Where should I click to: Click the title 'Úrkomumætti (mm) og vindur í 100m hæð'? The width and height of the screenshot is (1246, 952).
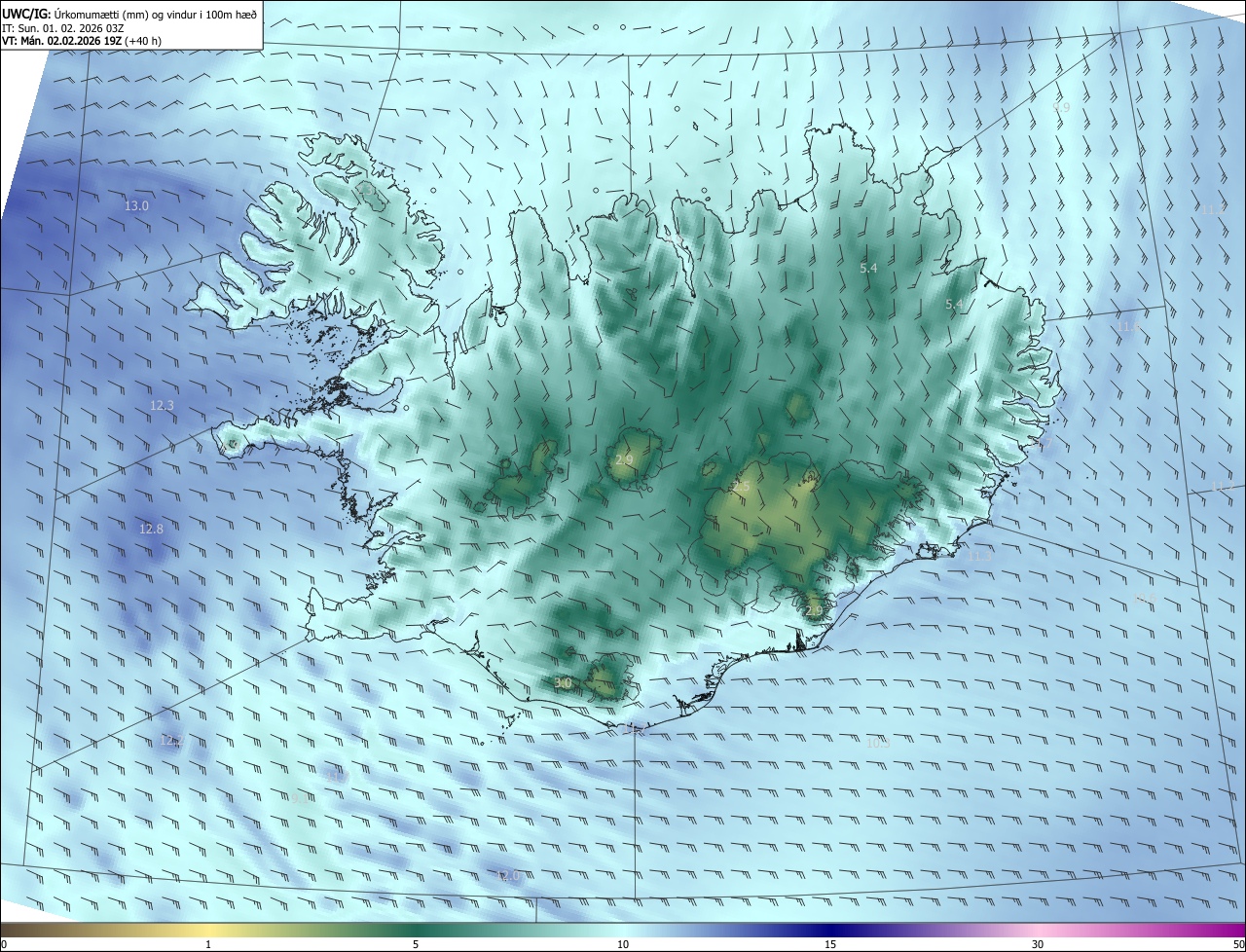point(156,14)
